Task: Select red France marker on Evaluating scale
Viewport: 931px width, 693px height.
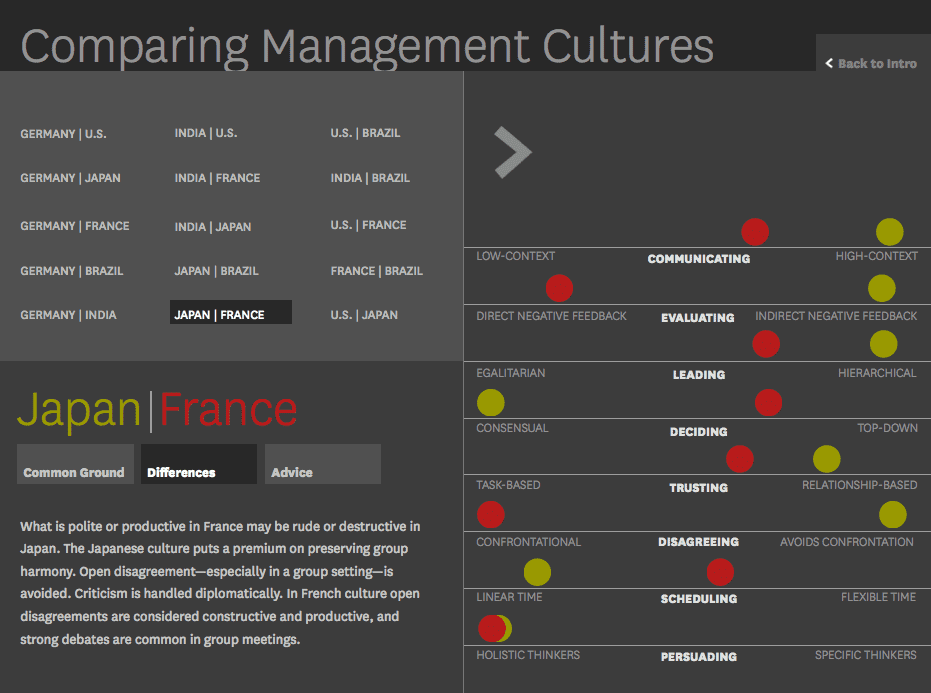Action: pos(559,289)
